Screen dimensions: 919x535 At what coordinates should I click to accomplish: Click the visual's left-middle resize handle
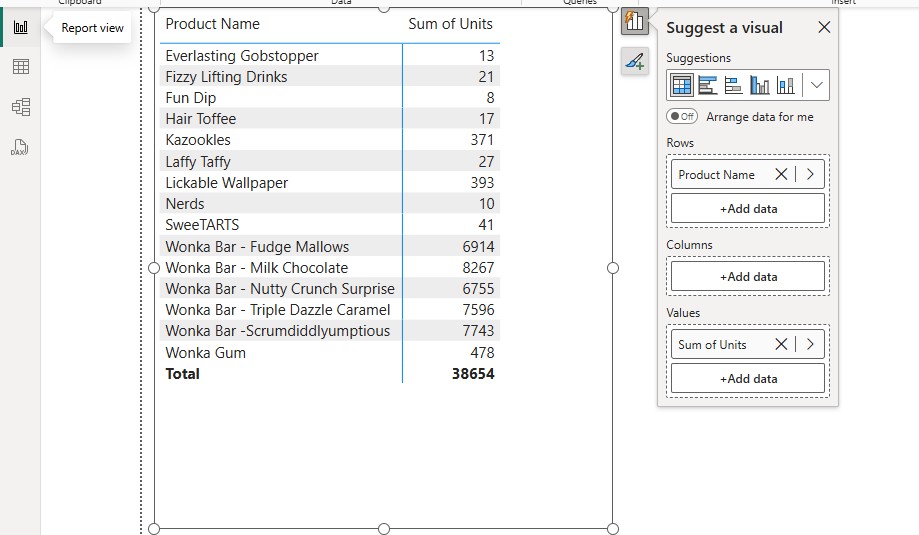154,268
